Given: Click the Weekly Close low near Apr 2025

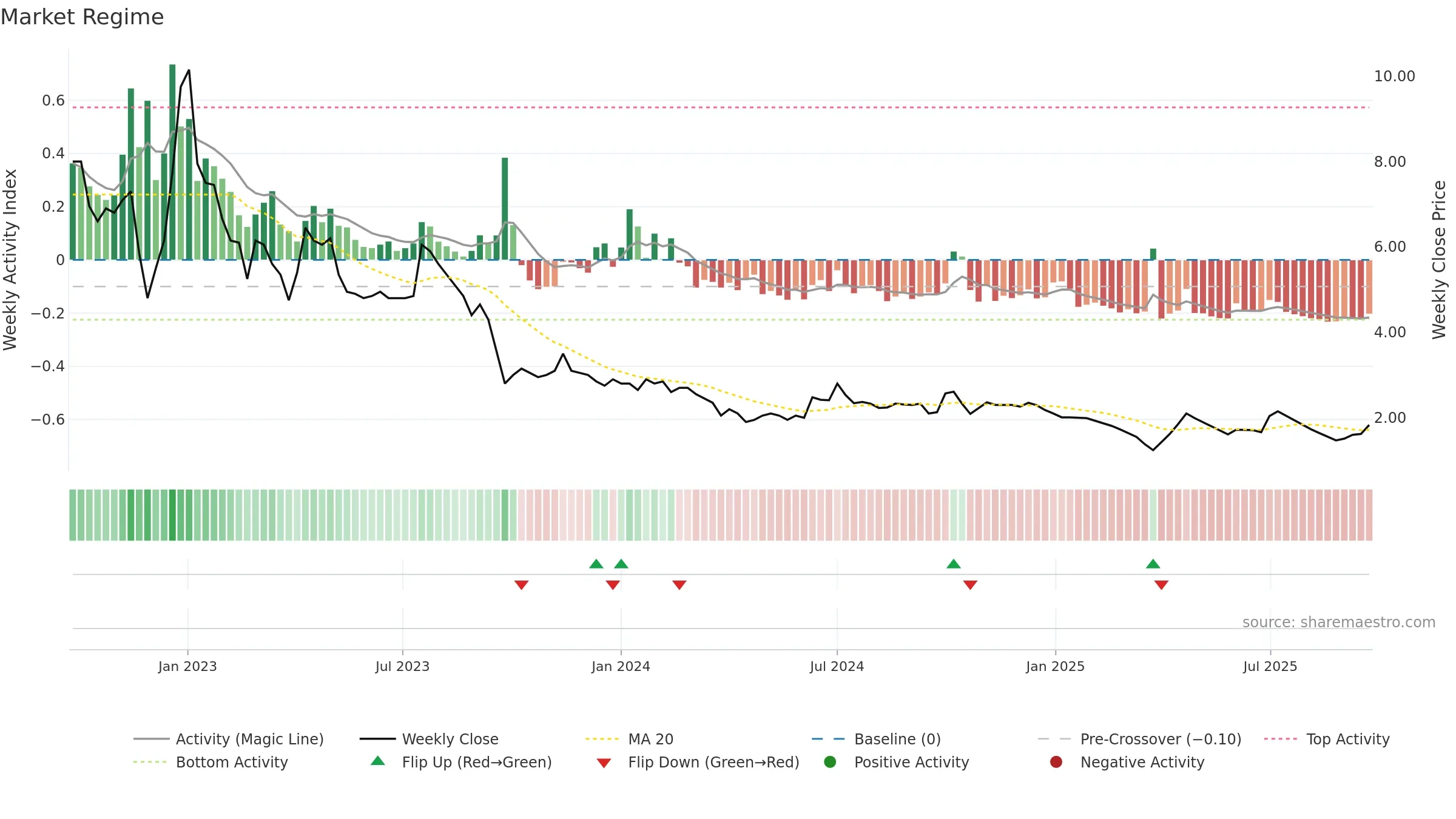Looking at the screenshot, I should (1153, 450).
